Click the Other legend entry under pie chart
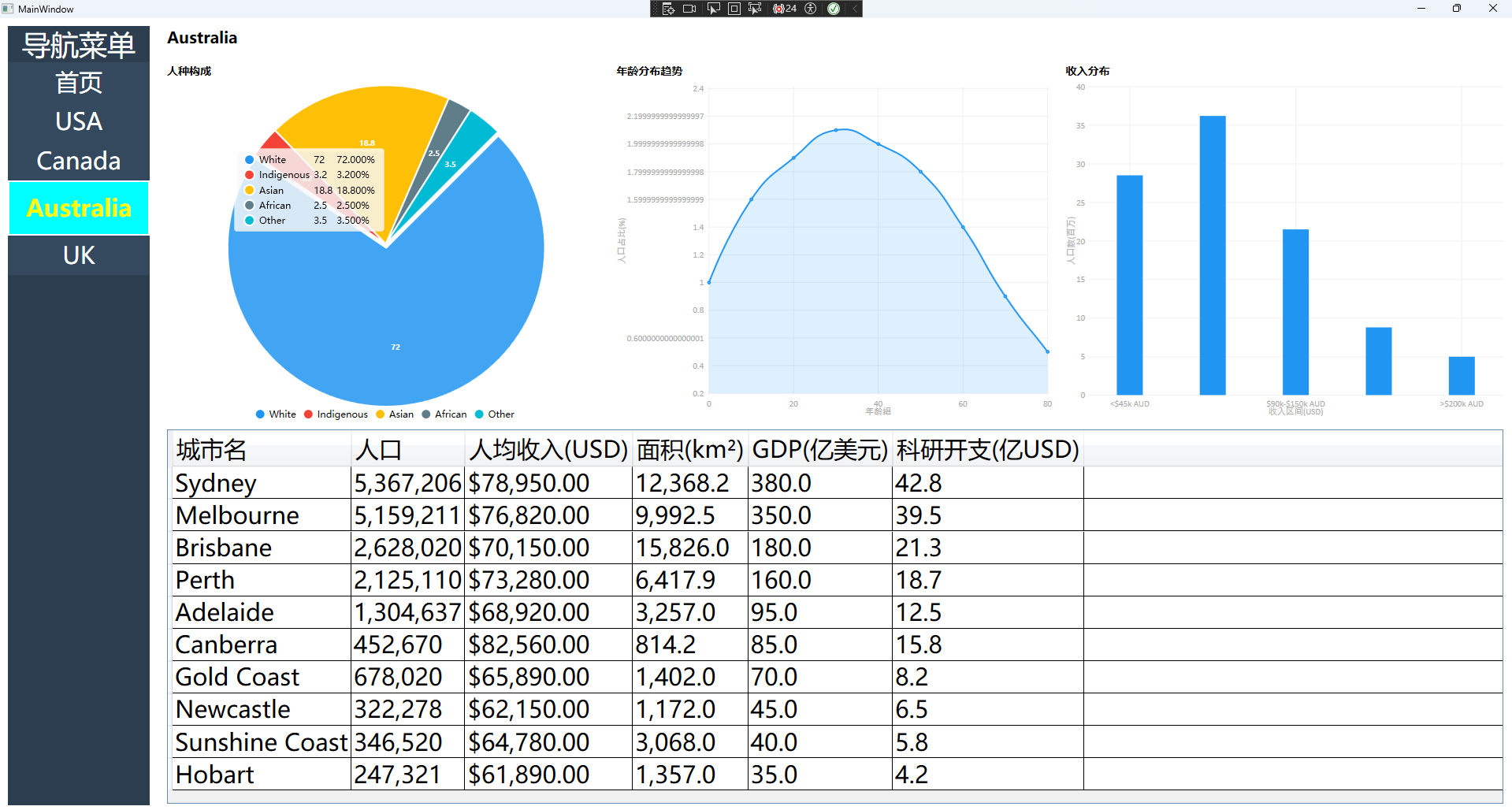 pyautogui.click(x=495, y=414)
